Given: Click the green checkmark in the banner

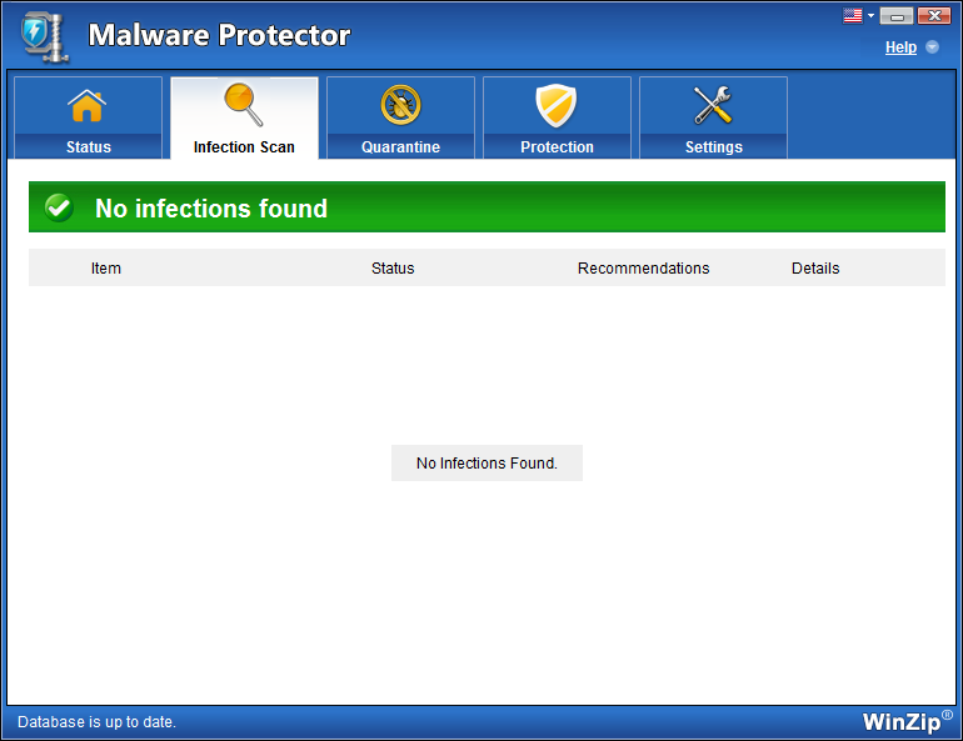Looking at the screenshot, I should tap(59, 208).
